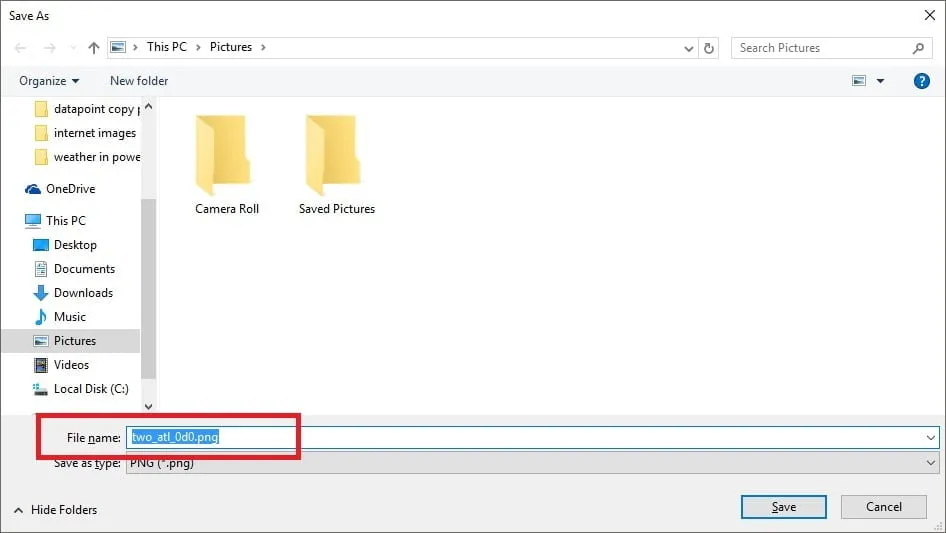
Task: Go back with the Back arrow
Action: point(20,48)
